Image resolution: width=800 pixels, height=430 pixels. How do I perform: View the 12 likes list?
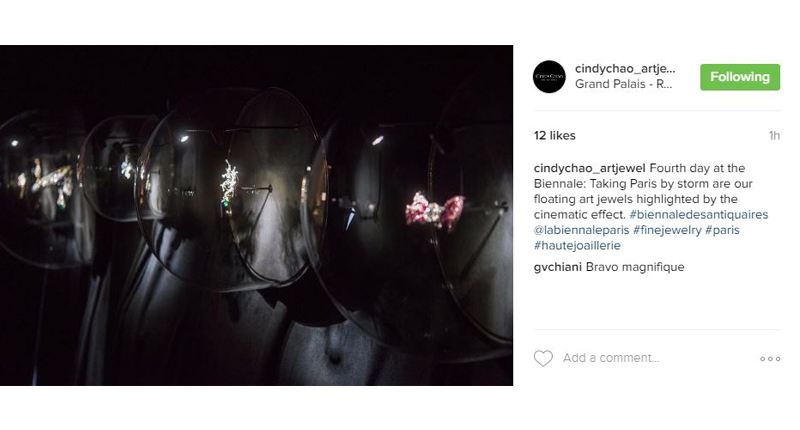pyautogui.click(x=555, y=136)
